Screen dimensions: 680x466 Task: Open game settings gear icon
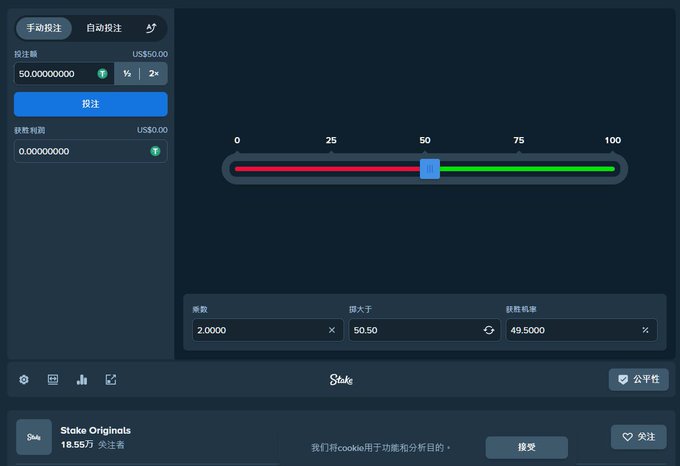[24, 380]
